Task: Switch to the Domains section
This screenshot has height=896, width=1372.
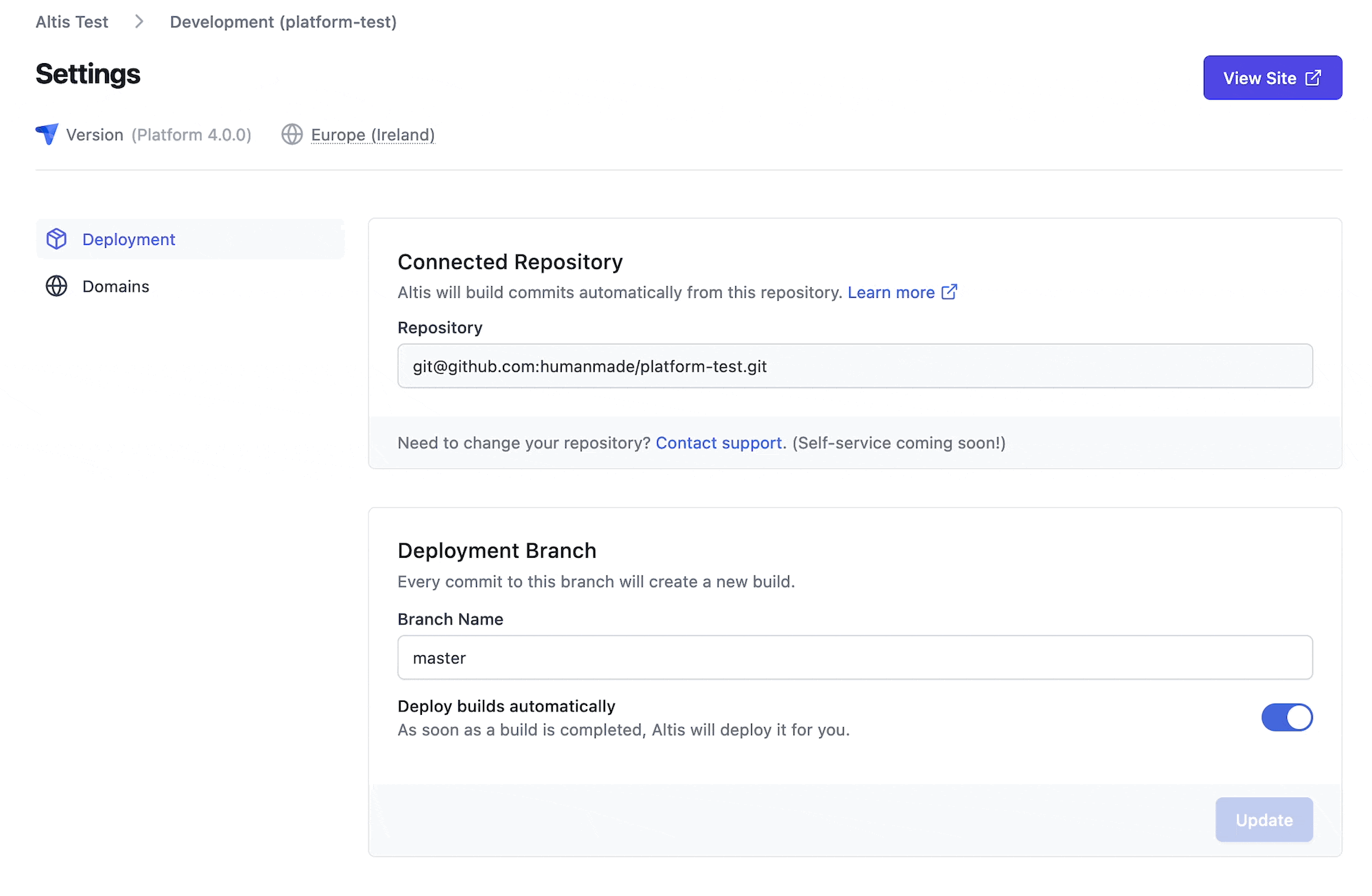Action: [115, 286]
